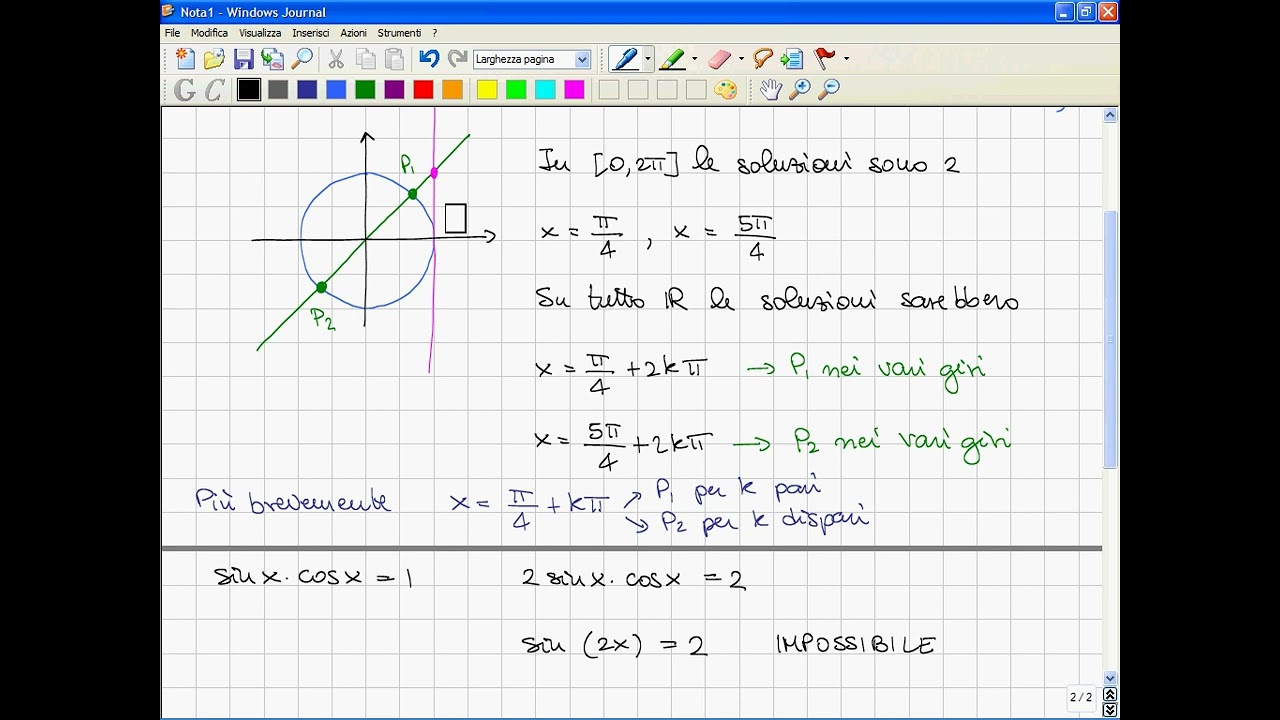Open the Visualizza menu

point(260,33)
